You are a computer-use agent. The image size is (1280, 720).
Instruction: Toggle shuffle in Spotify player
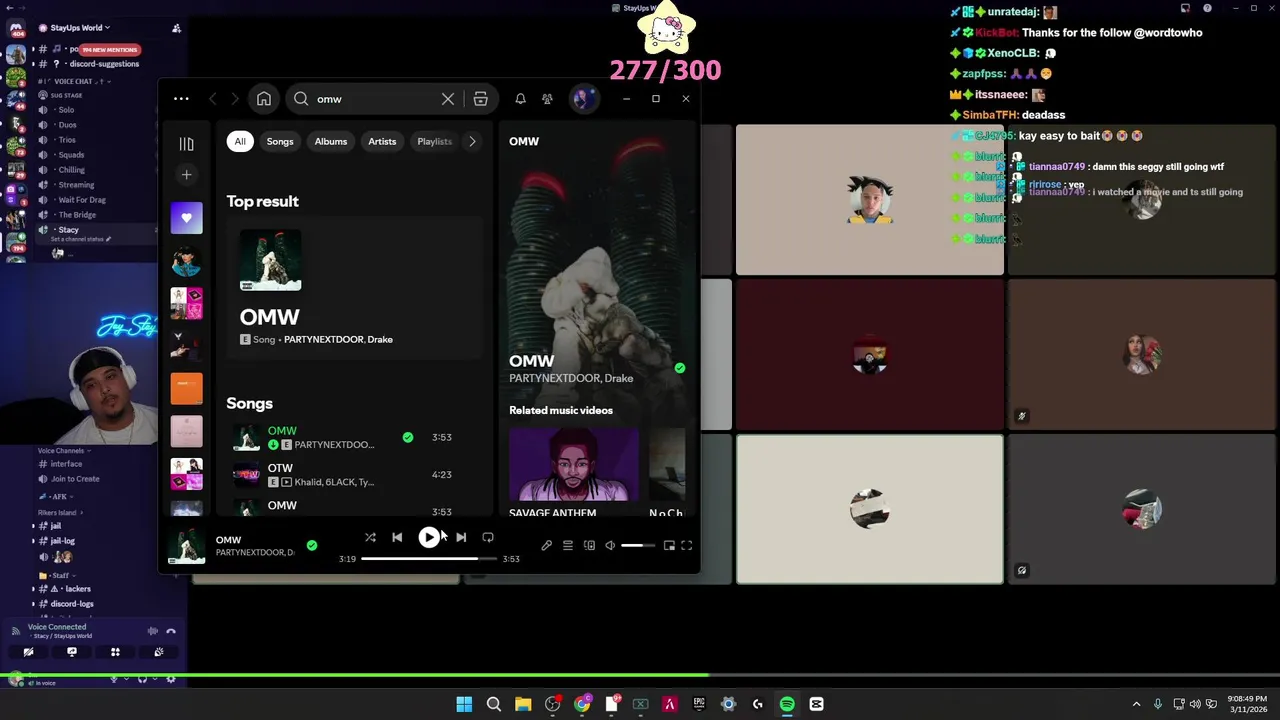370,537
